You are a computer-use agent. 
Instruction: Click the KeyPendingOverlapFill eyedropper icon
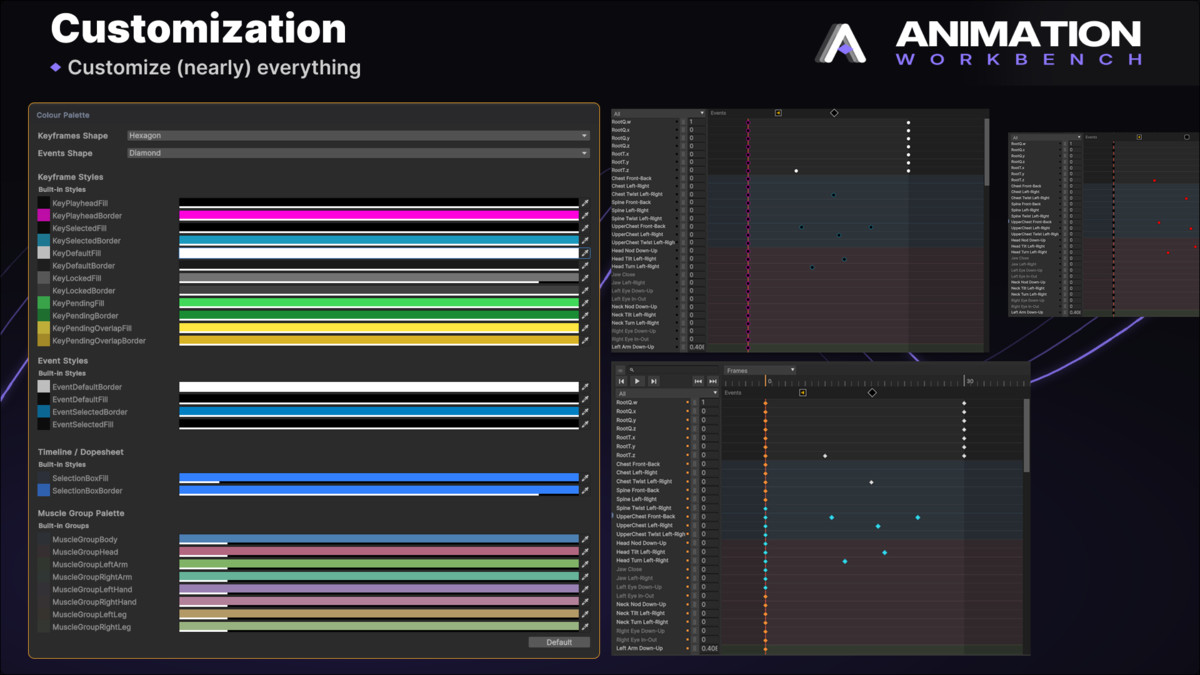click(586, 328)
